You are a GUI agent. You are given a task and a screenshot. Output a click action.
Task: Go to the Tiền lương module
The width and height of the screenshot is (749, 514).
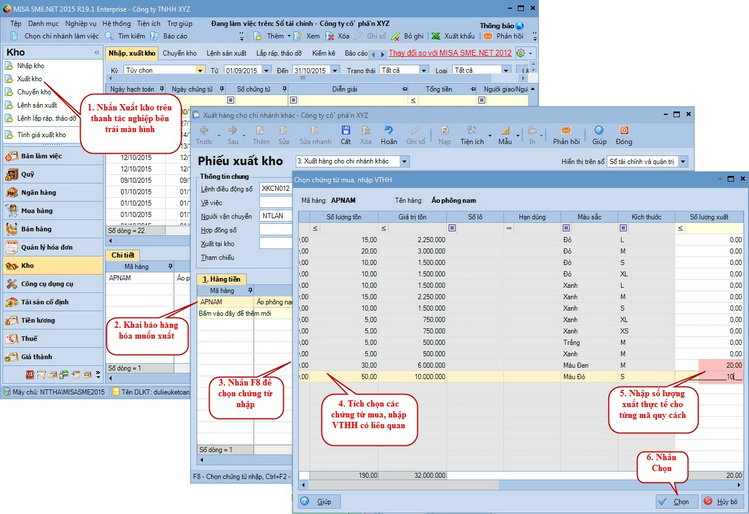click(53, 320)
